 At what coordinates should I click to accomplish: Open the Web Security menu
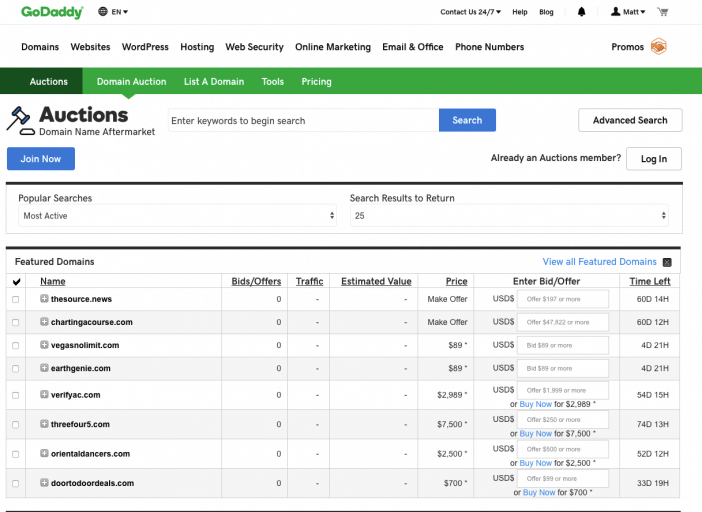(254, 47)
